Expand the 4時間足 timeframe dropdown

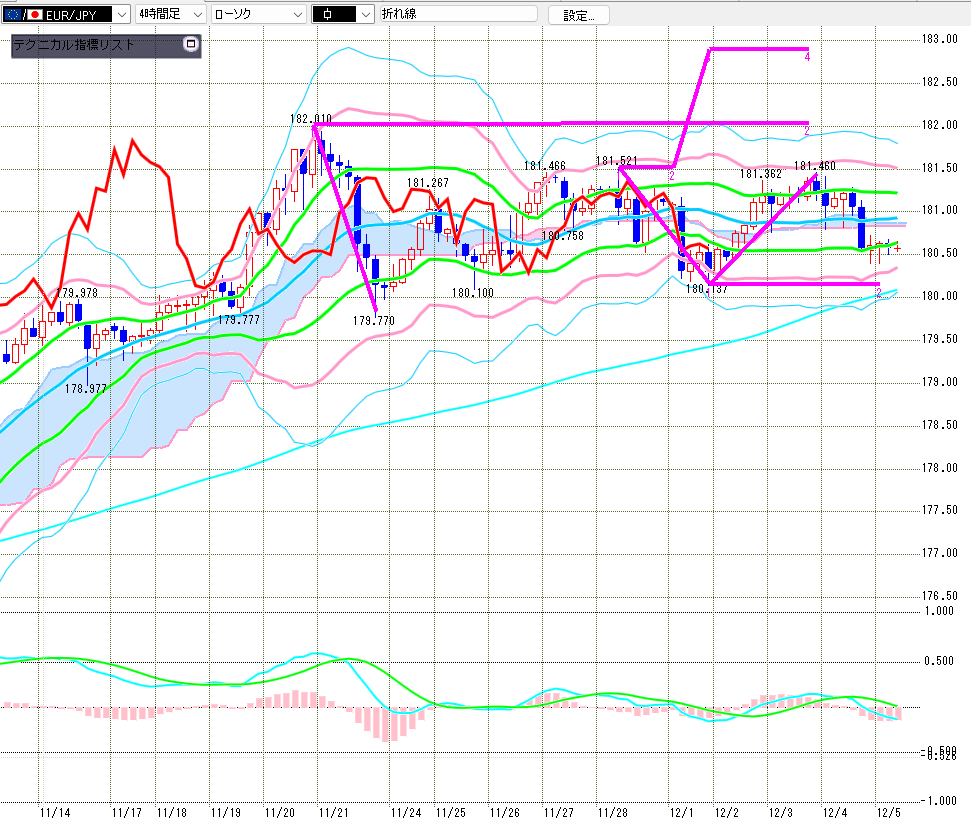[196, 15]
